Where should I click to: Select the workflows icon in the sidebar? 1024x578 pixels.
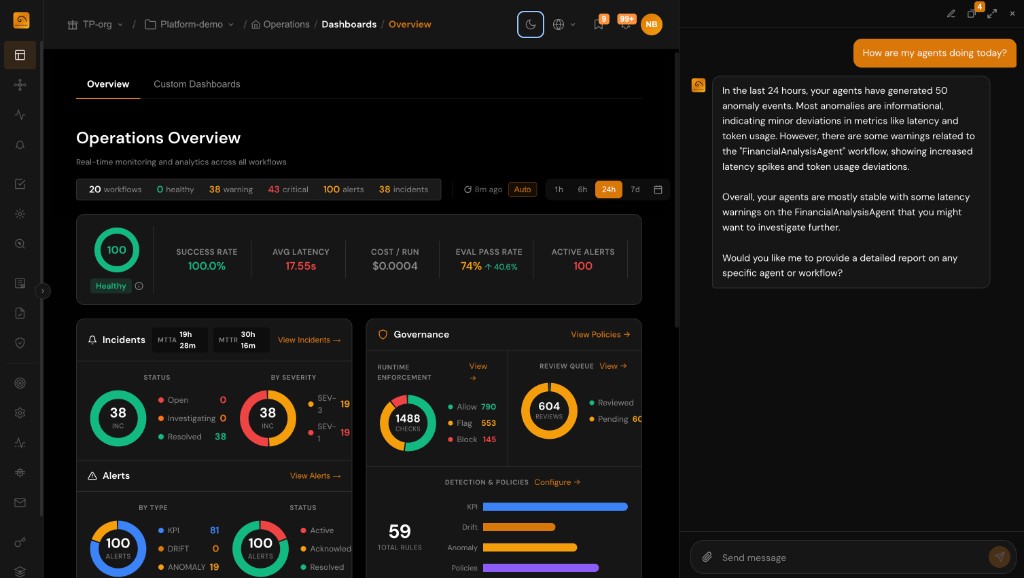pyautogui.click(x=20, y=85)
